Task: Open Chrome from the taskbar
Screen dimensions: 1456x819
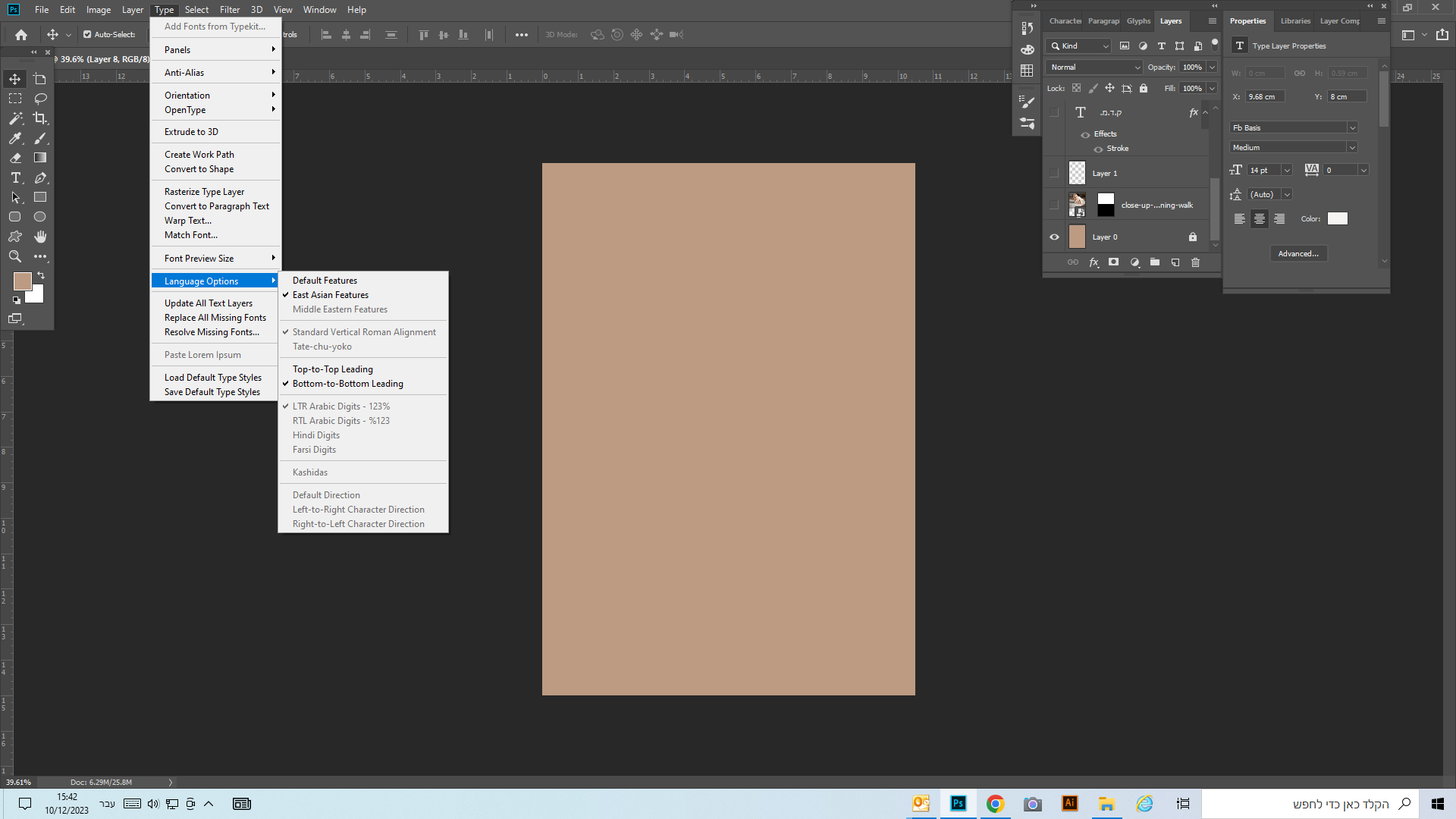Action: tap(995, 804)
